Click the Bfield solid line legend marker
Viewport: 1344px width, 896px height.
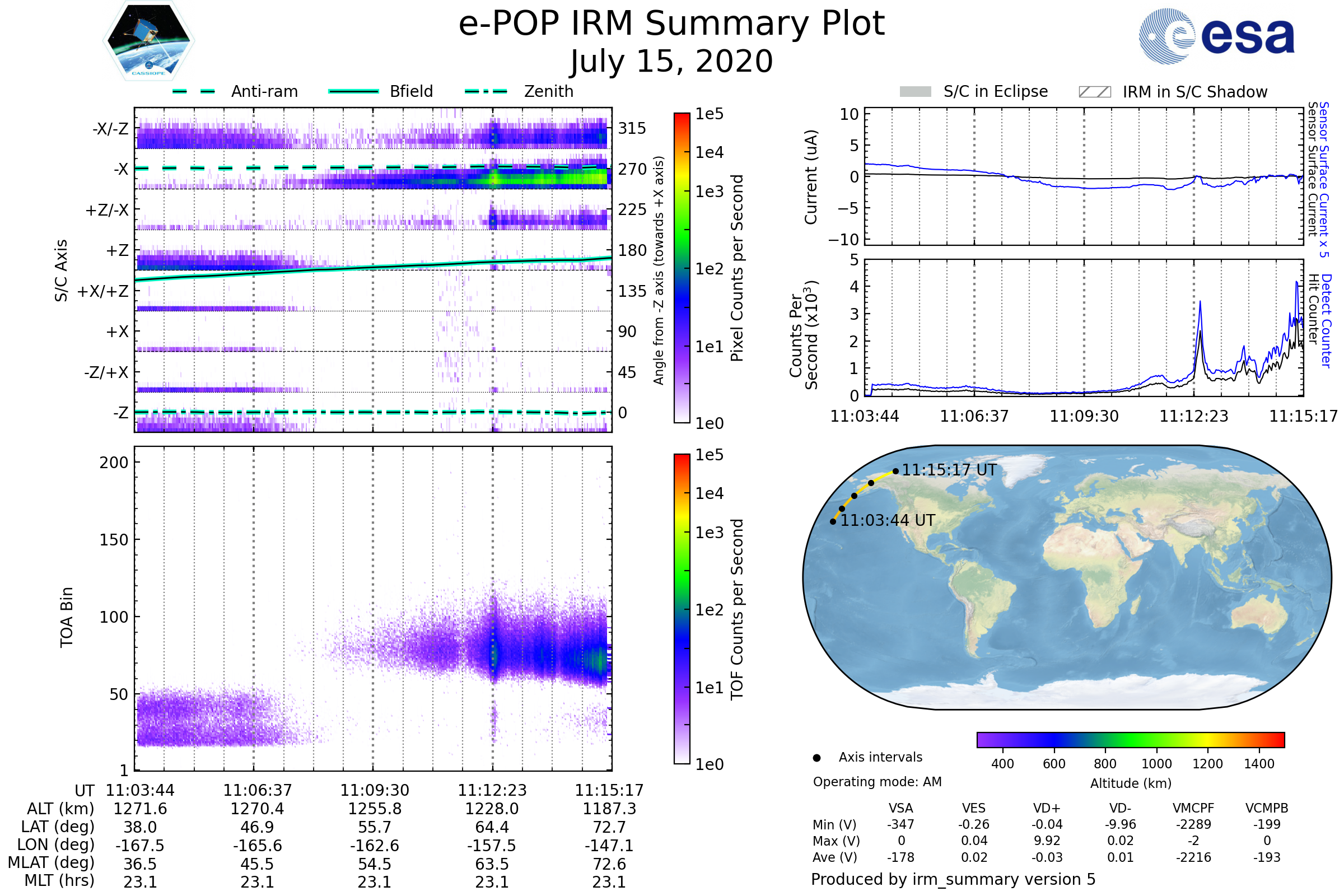pos(353,91)
